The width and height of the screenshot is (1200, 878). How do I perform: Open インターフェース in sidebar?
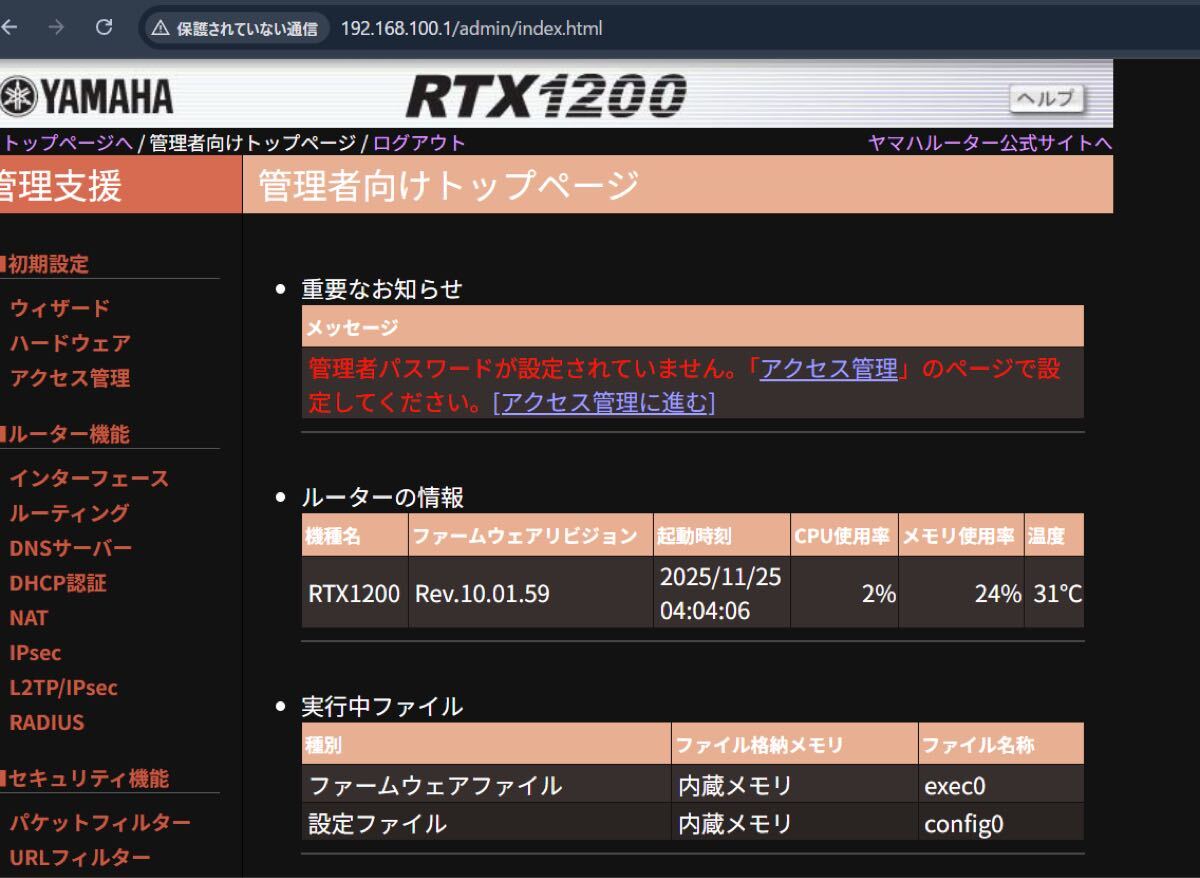(x=89, y=478)
